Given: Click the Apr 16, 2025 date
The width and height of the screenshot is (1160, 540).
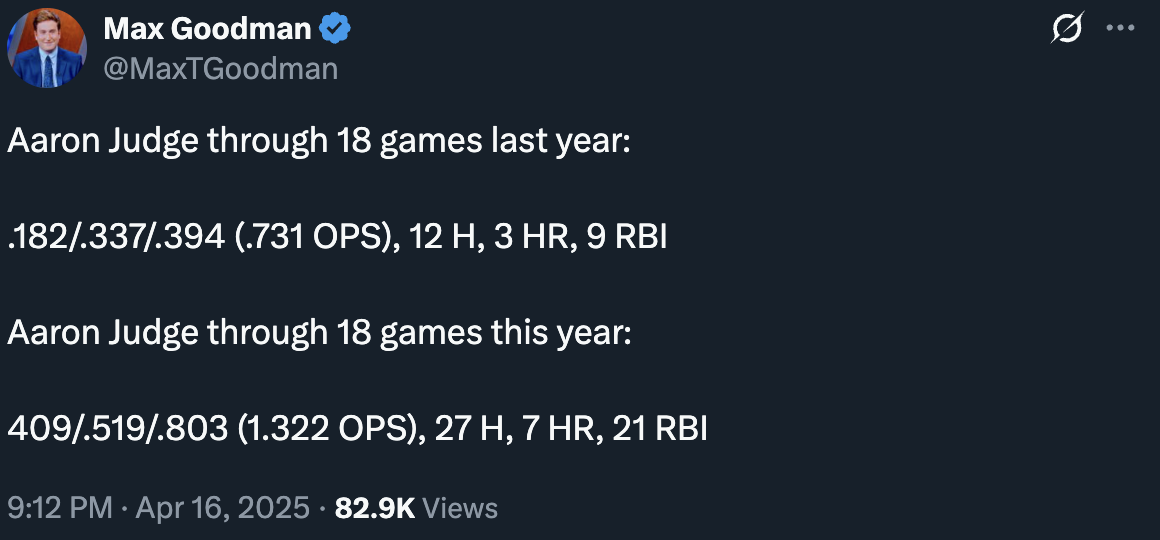Looking at the screenshot, I should (x=223, y=508).
